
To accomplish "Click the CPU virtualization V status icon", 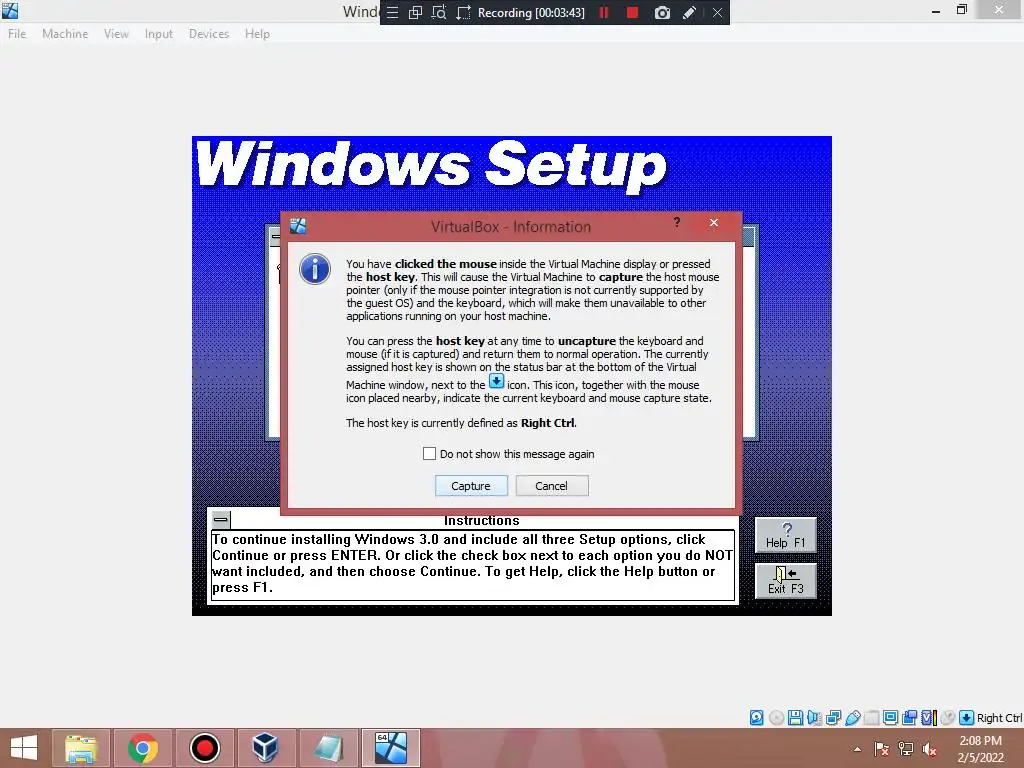I will click(x=929, y=718).
